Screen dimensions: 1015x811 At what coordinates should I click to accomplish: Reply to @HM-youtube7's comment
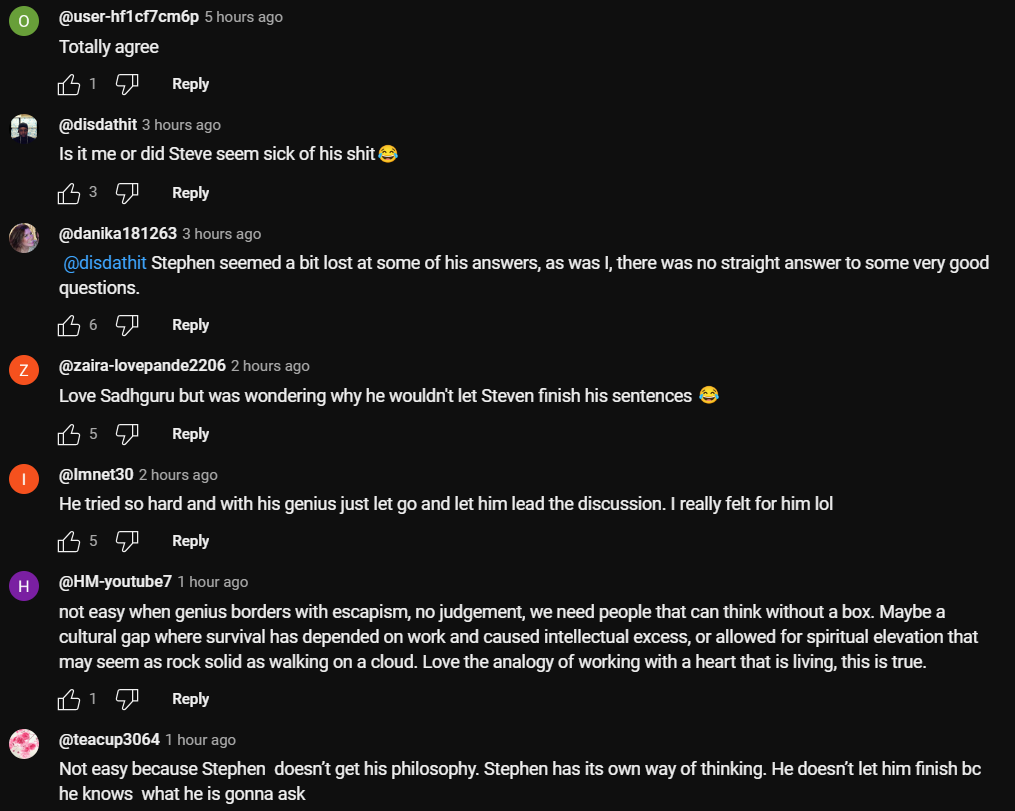click(190, 699)
